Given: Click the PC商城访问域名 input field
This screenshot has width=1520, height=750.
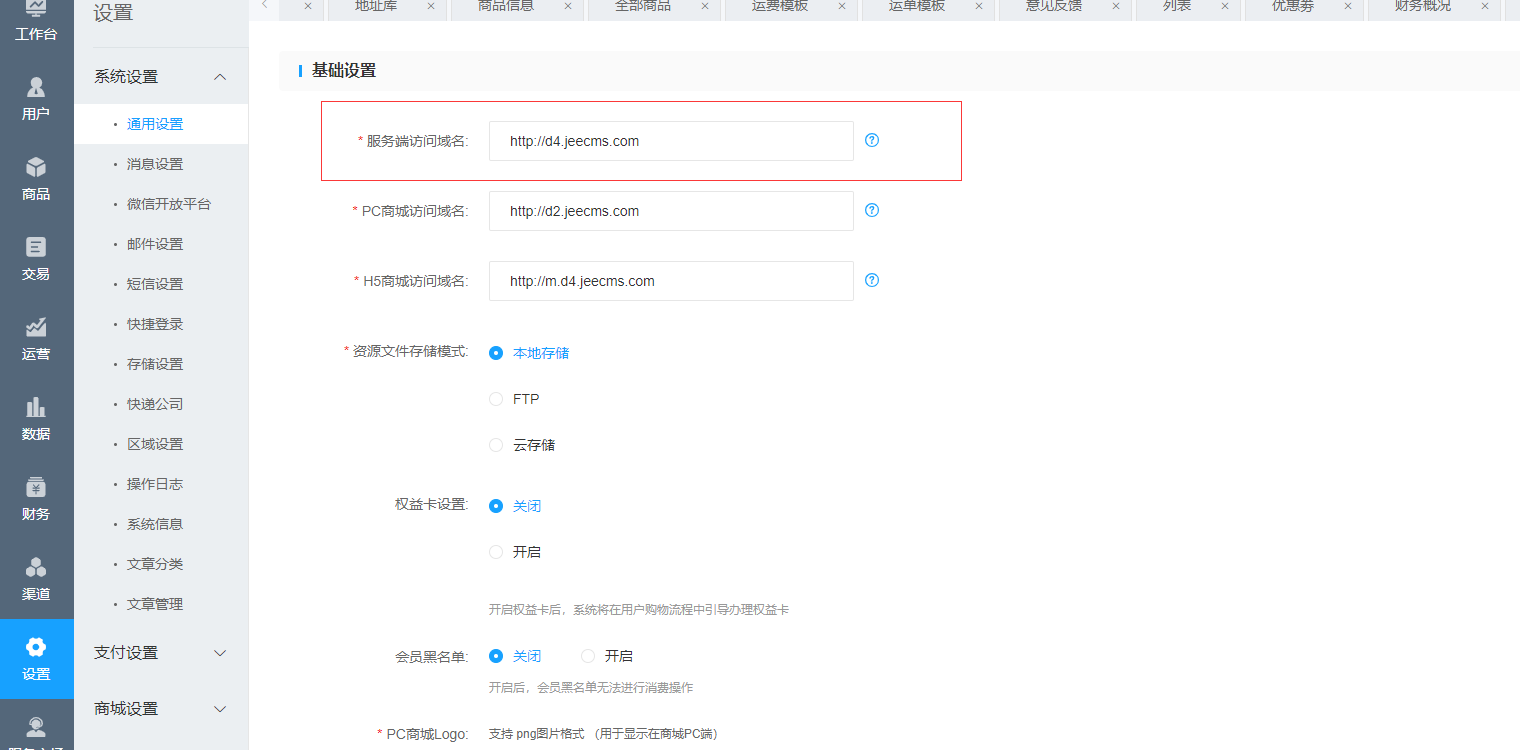Looking at the screenshot, I should click(671, 211).
